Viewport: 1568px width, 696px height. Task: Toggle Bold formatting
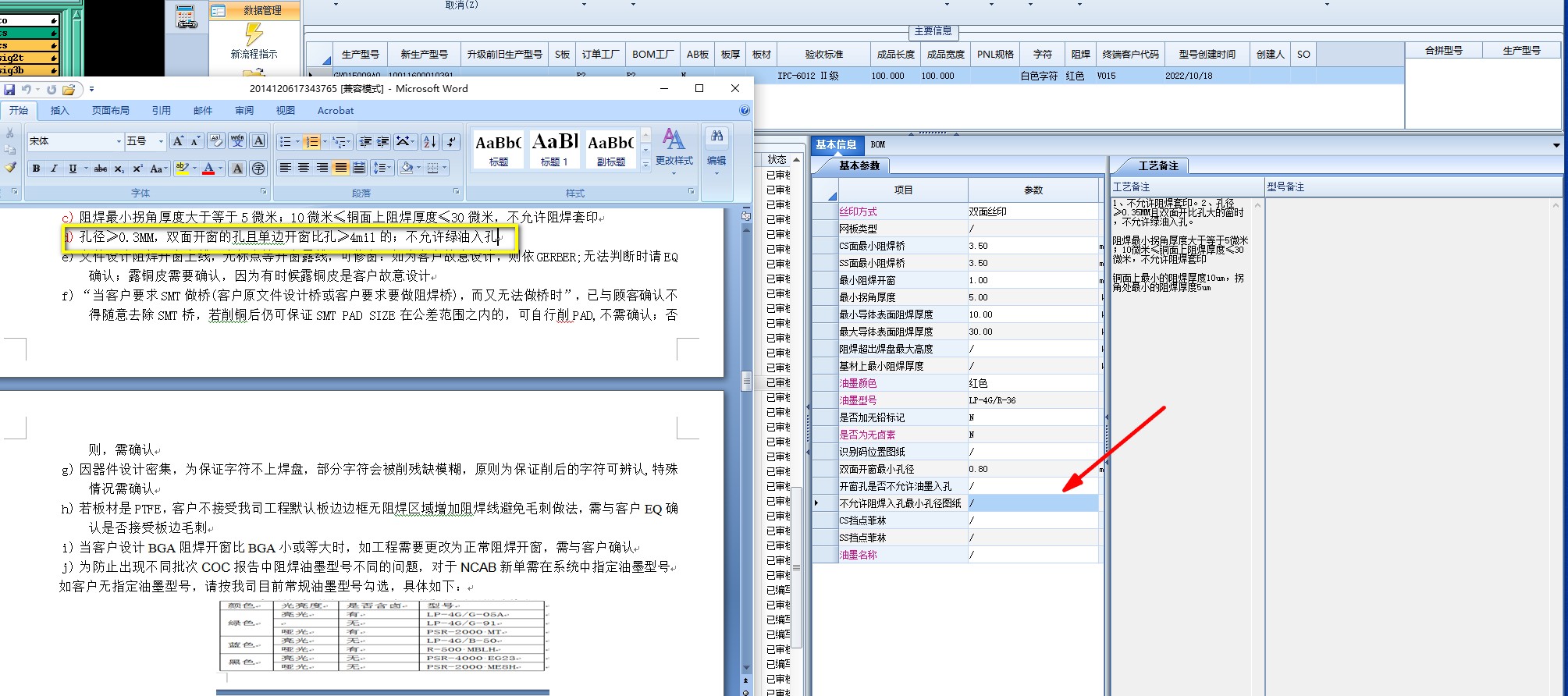[36, 169]
